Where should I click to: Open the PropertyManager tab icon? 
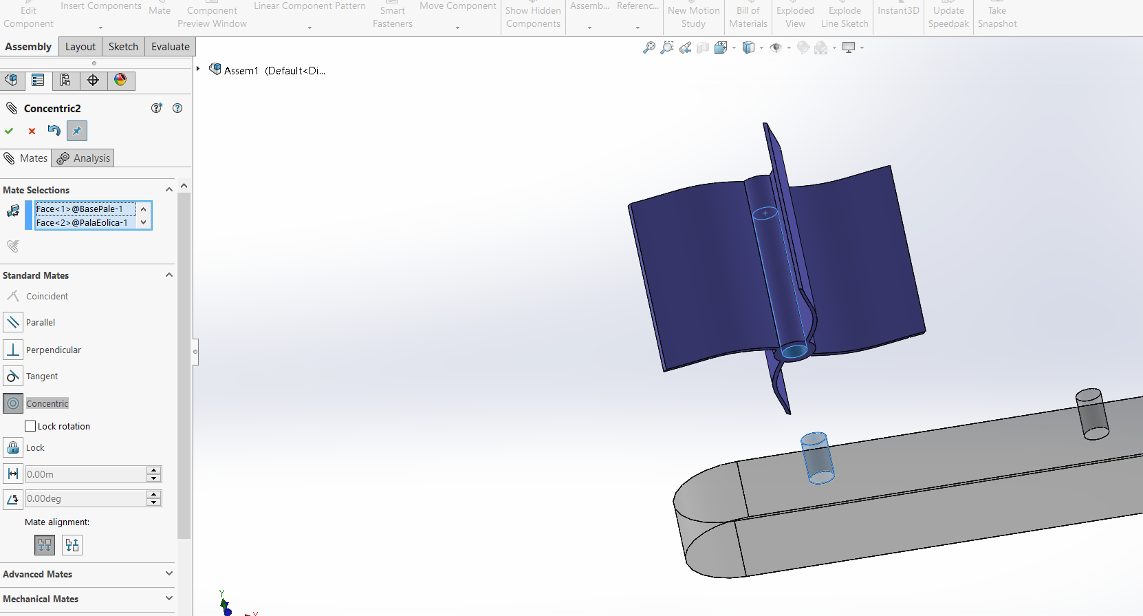click(x=38, y=80)
